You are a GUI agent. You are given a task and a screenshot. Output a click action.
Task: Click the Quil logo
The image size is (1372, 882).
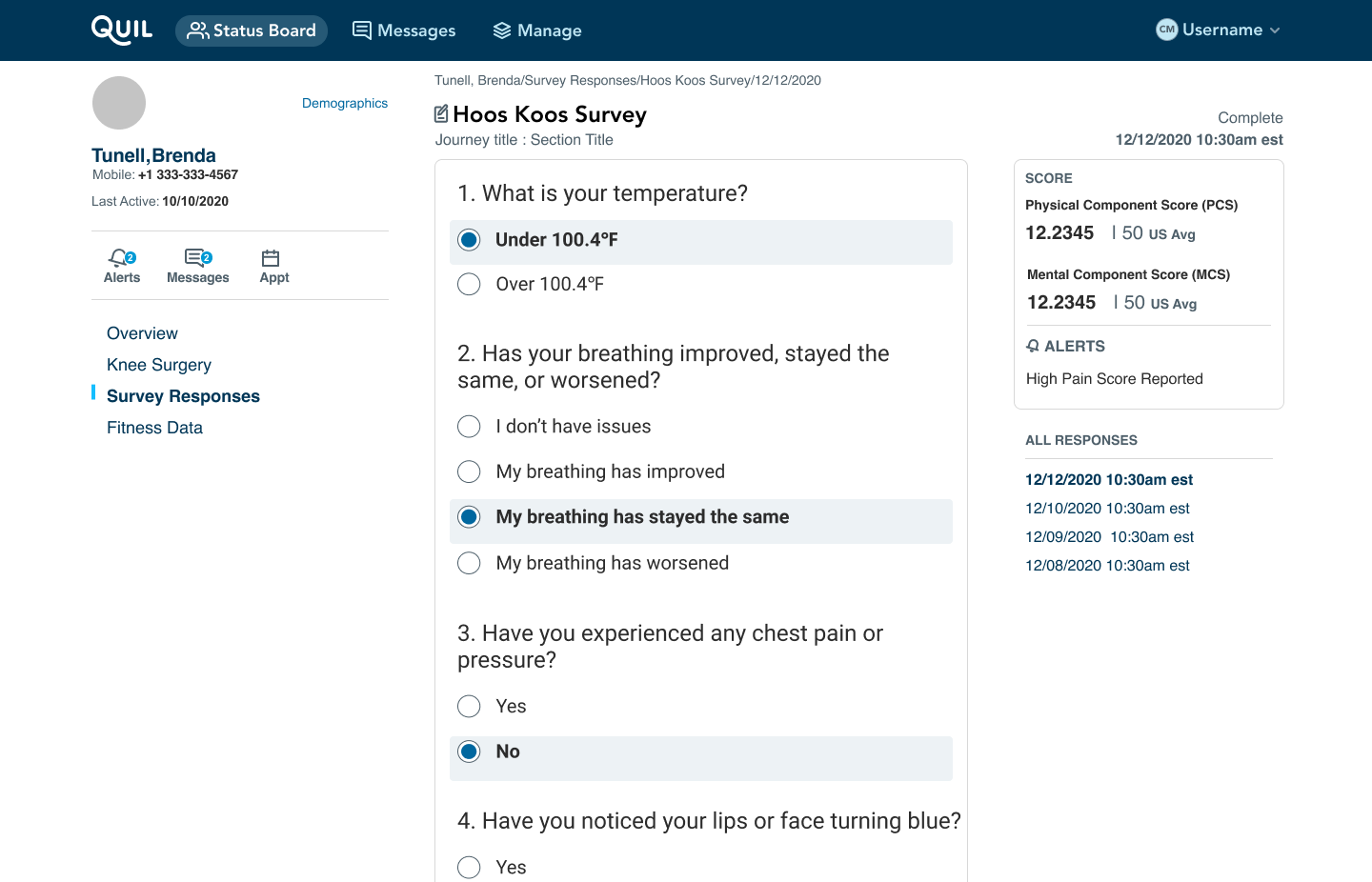coord(121,30)
